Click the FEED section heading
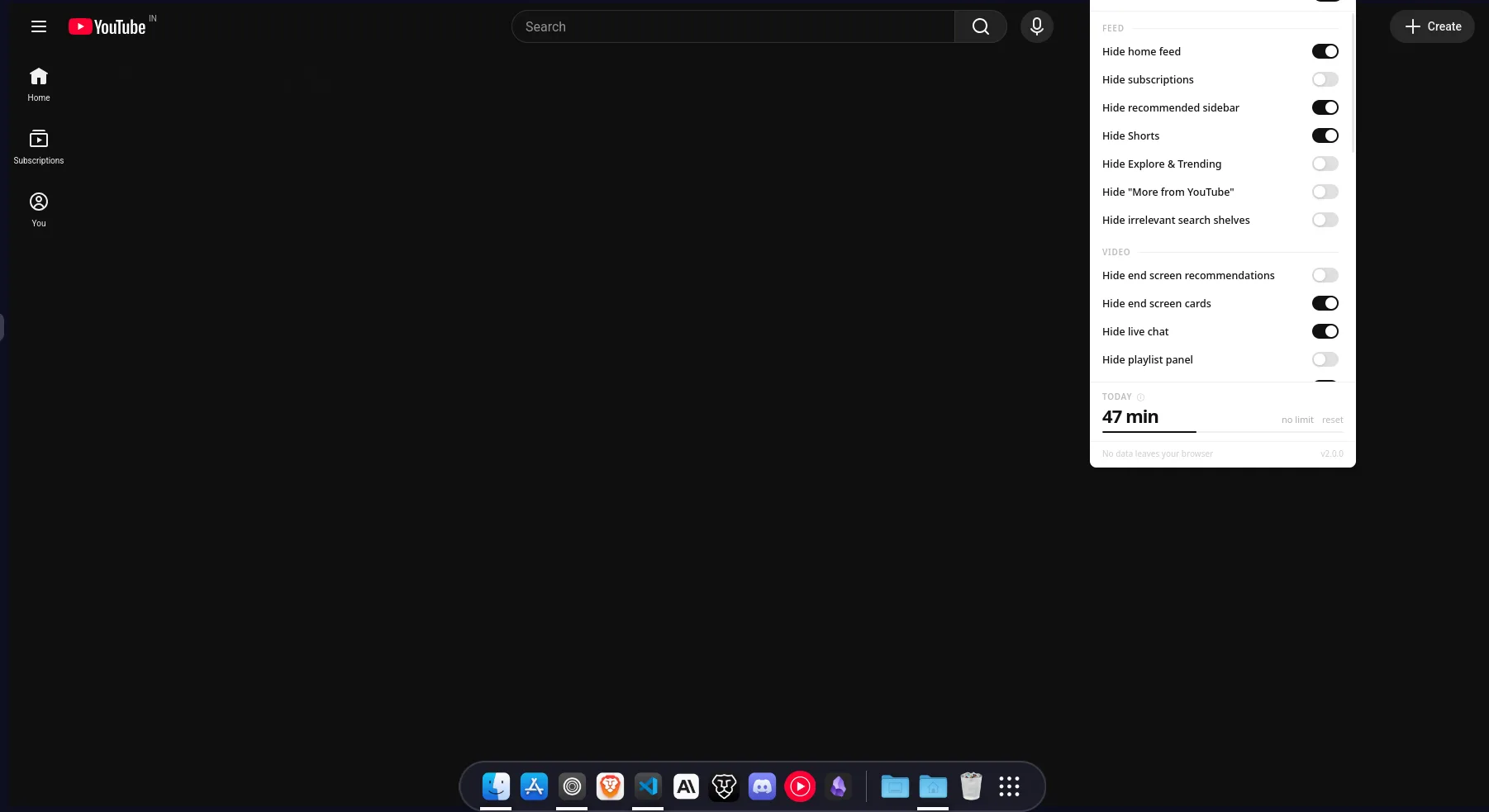Image resolution: width=1489 pixels, height=812 pixels. click(x=1113, y=28)
